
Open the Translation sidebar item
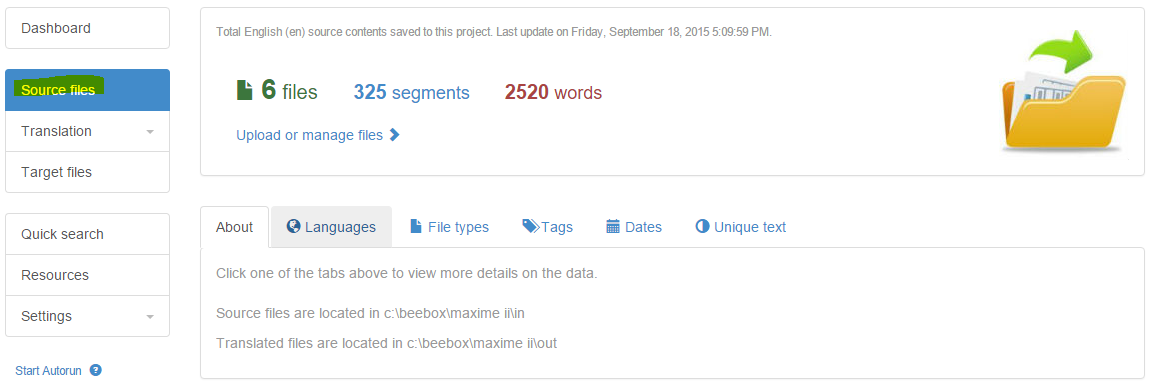(x=88, y=132)
